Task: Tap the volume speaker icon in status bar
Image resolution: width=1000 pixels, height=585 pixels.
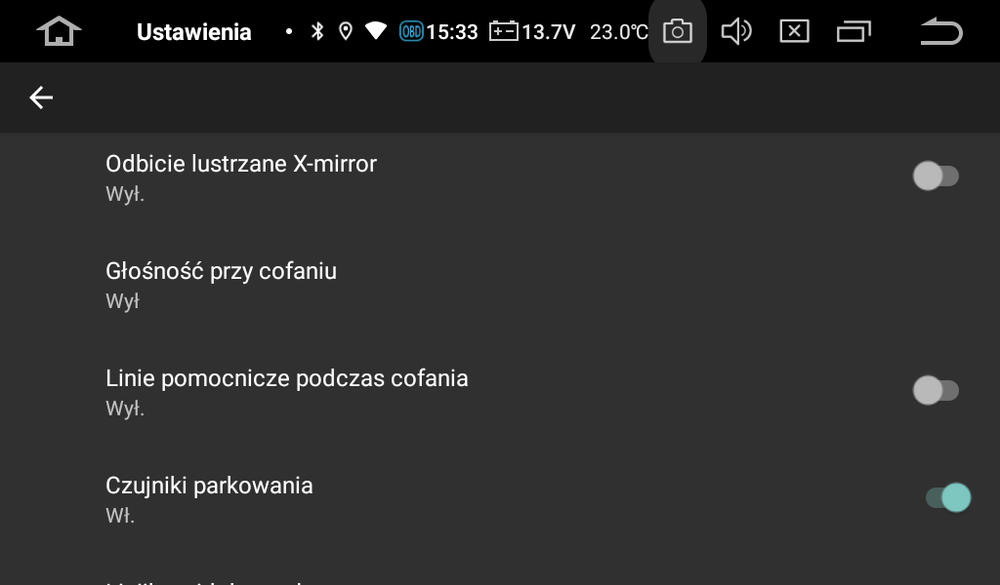Action: pyautogui.click(x=737, y=31)
